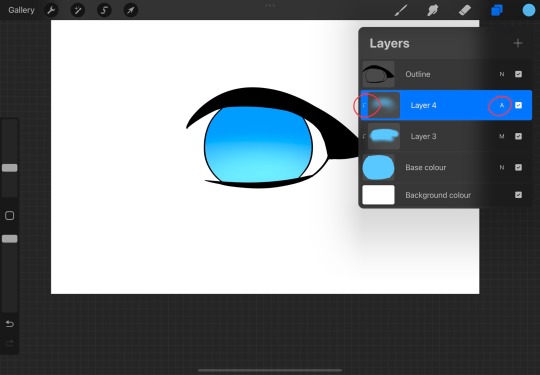Select the Paint brush tool
Screen dimensions: 540x375
(x=401, y=10)
